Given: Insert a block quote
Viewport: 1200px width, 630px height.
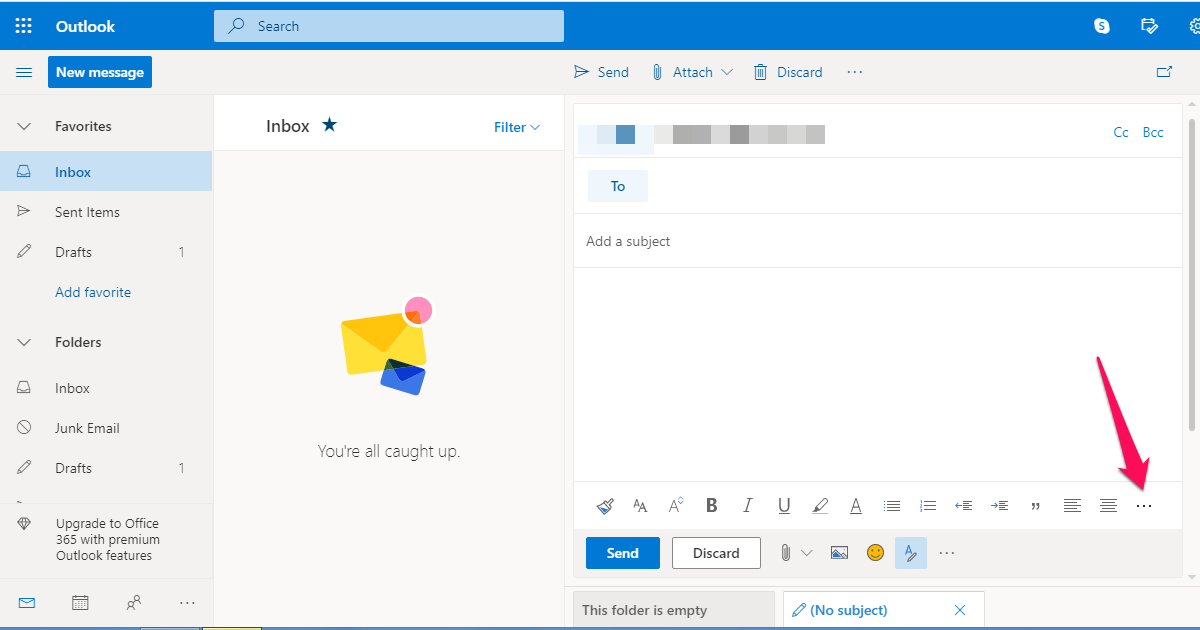Looking at the screenshot, I should (1036, 506).
